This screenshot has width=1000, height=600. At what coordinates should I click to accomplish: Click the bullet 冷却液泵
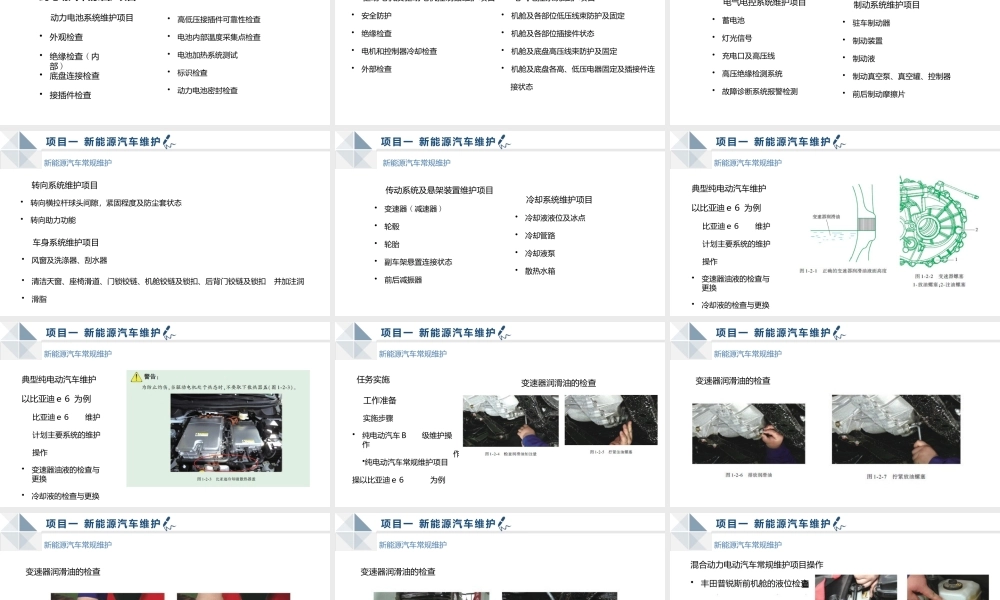pos(540,253)
